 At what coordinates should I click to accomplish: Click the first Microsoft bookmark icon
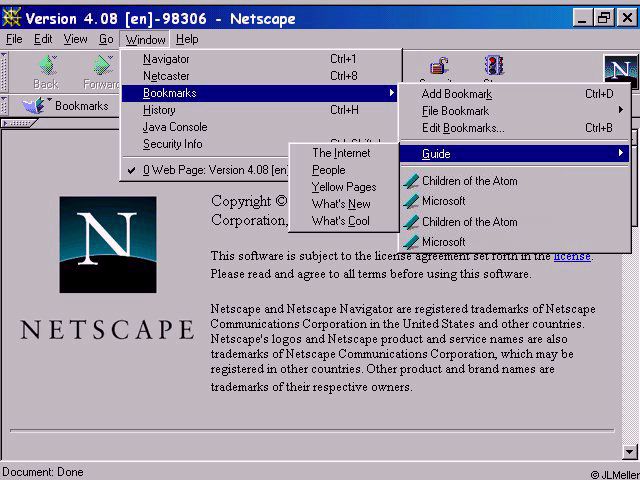click(x=411, y=201)
